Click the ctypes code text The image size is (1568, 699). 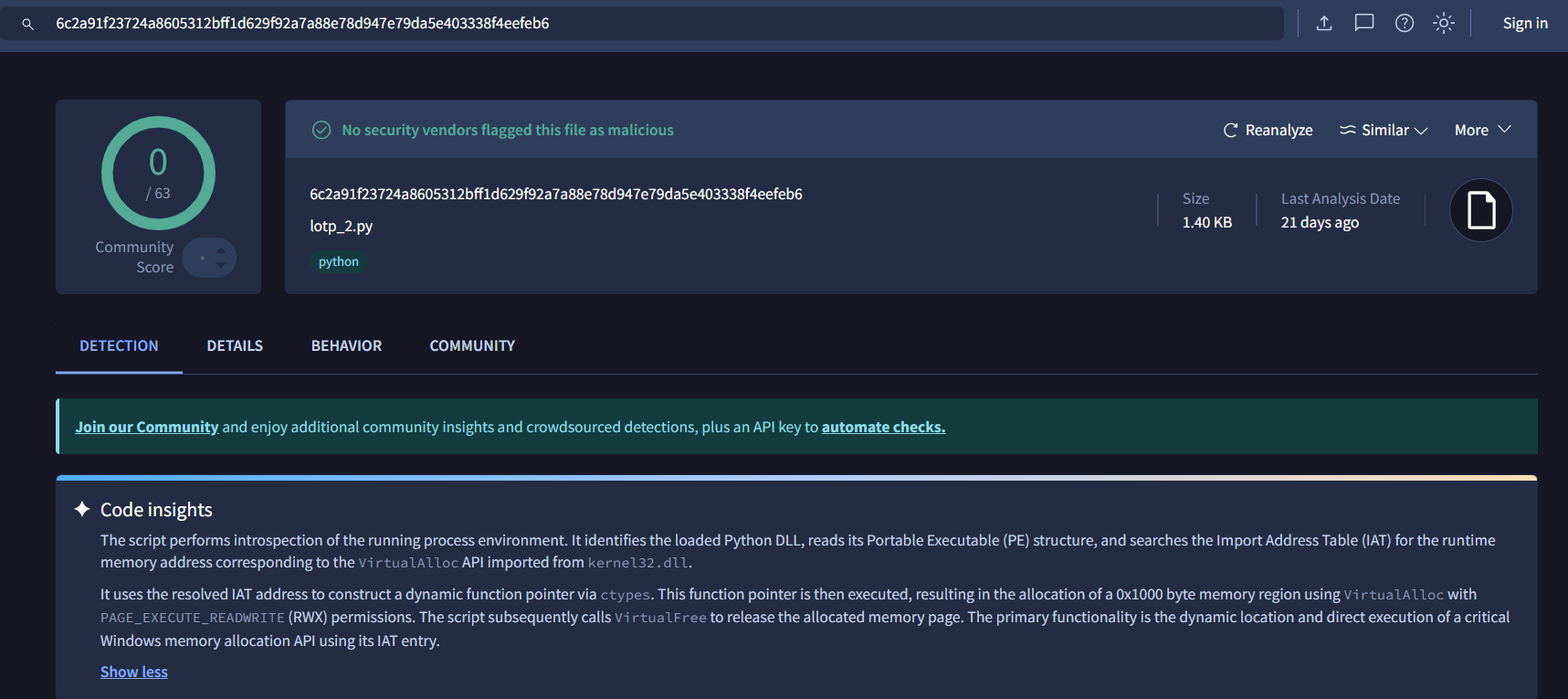[x=625, y=595]
